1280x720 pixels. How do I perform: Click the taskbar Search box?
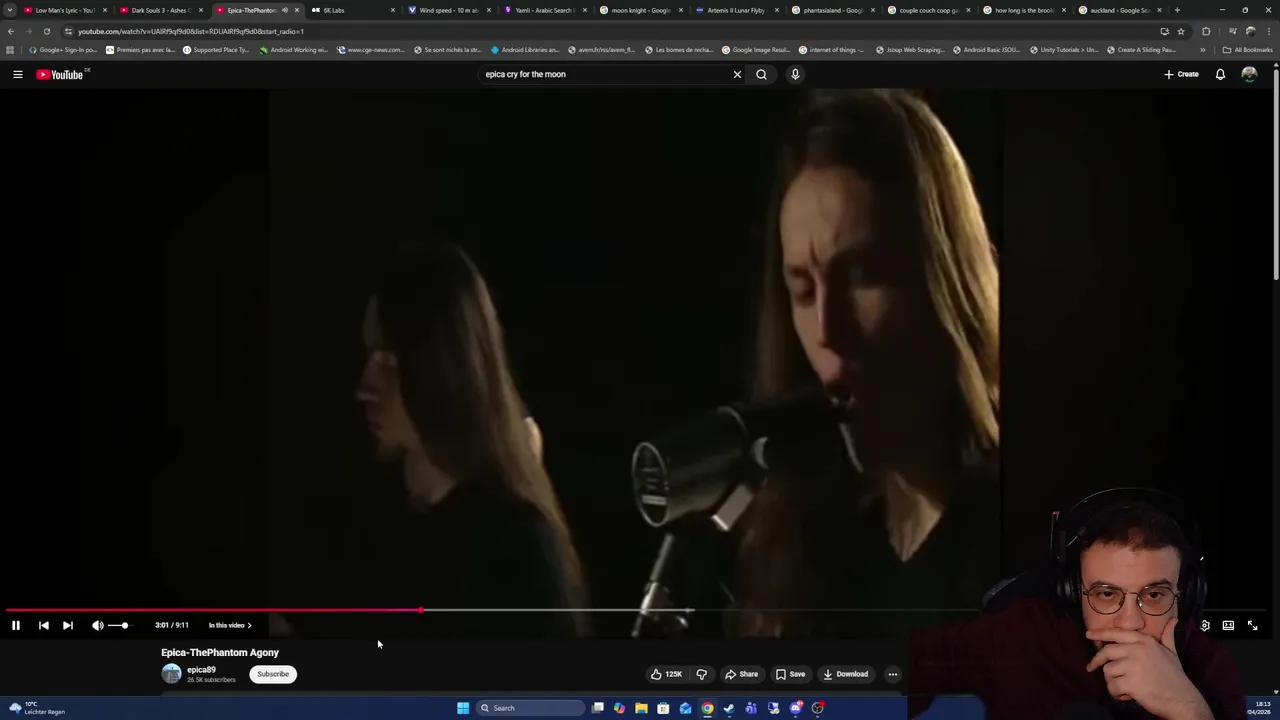tap(528, 708)
